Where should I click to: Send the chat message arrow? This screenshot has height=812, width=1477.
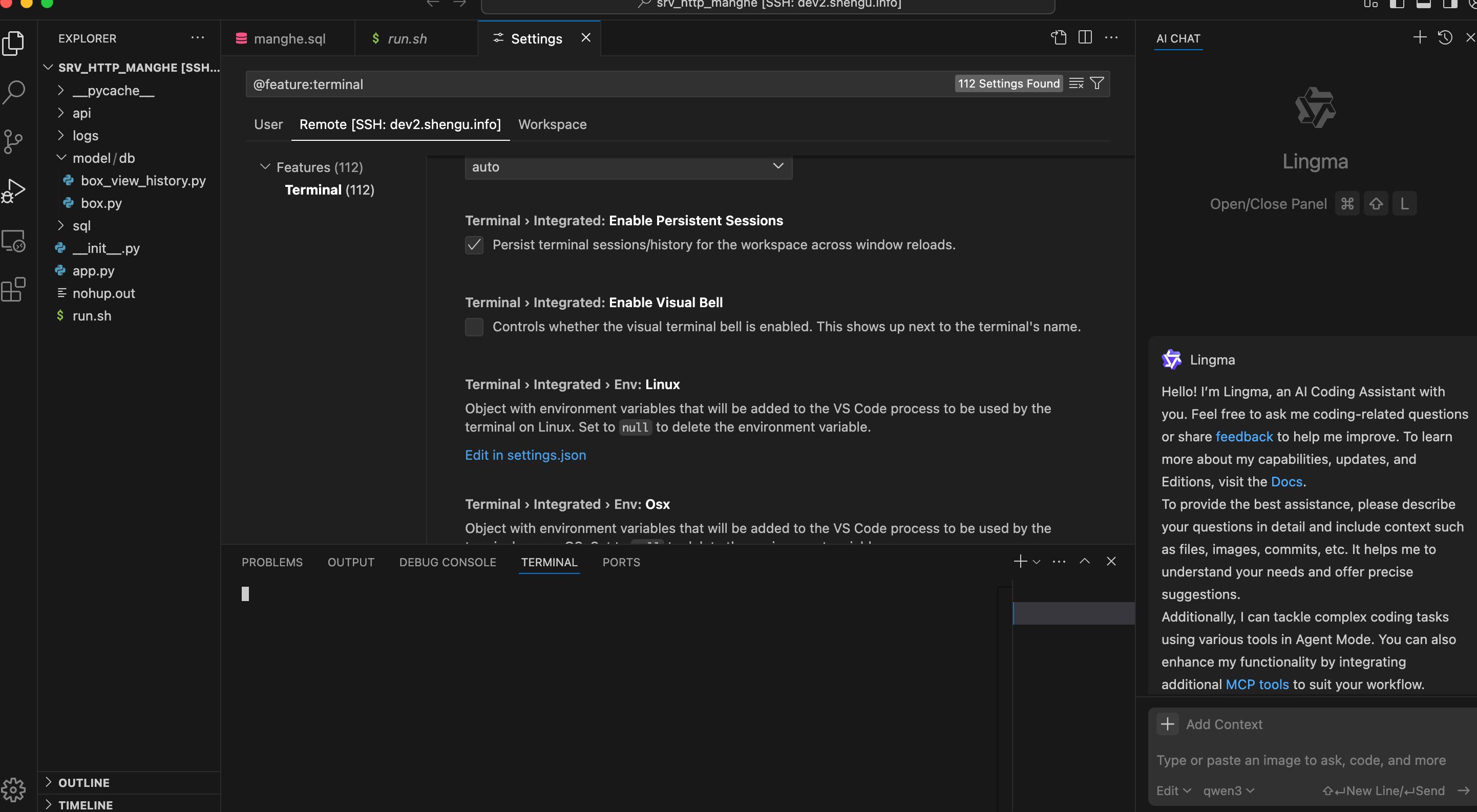[1463, 791]
